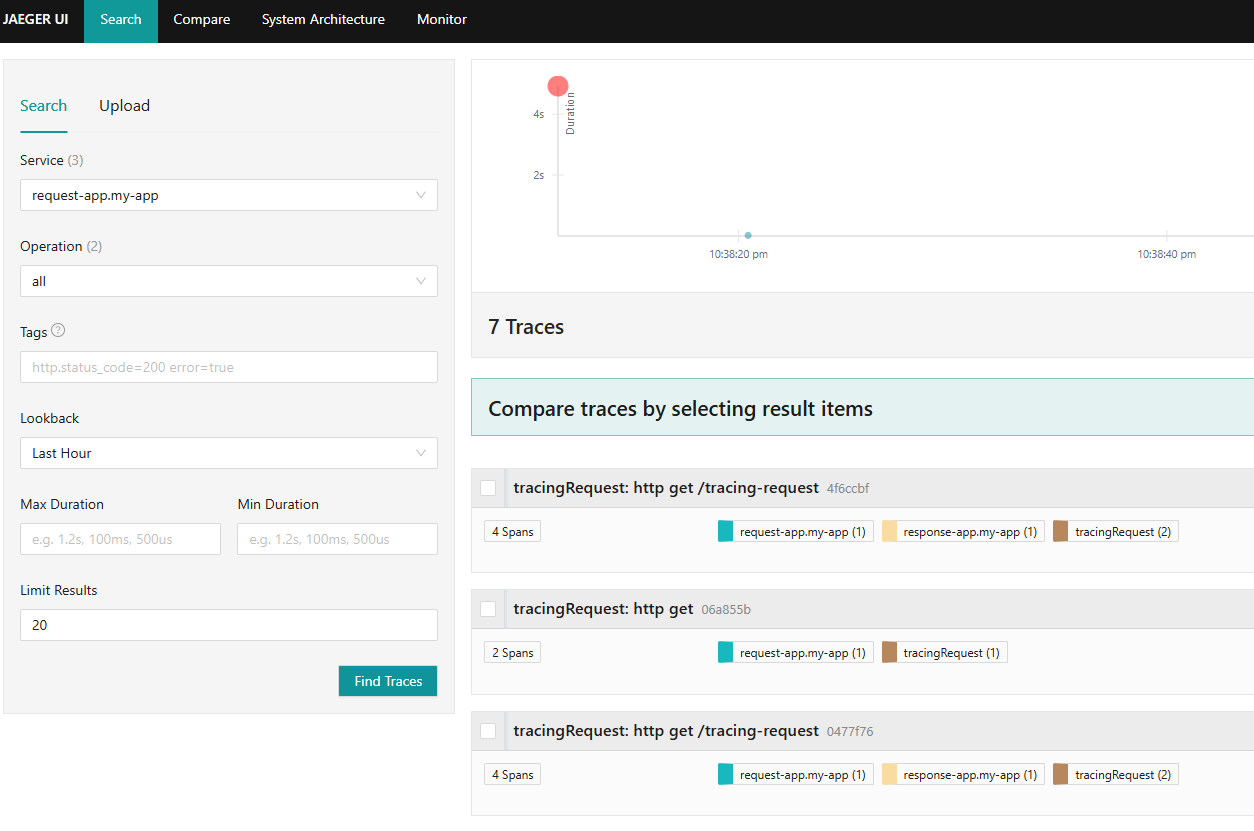
Task: Click request-app.my-app (1) tag in trace 4f6ccbf
Action: pos(796,531)
